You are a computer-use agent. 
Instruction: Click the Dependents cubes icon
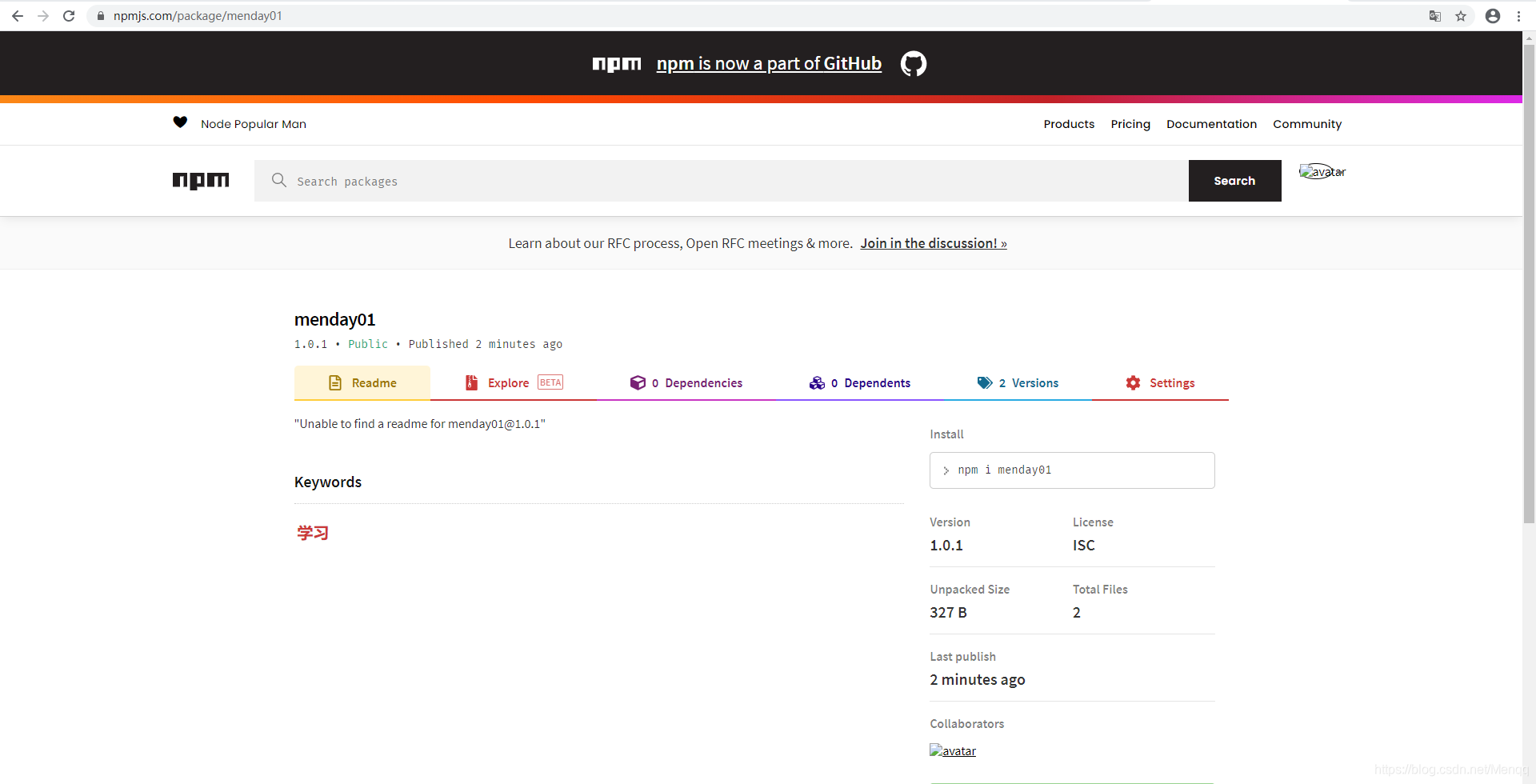(x=817, y=382)
